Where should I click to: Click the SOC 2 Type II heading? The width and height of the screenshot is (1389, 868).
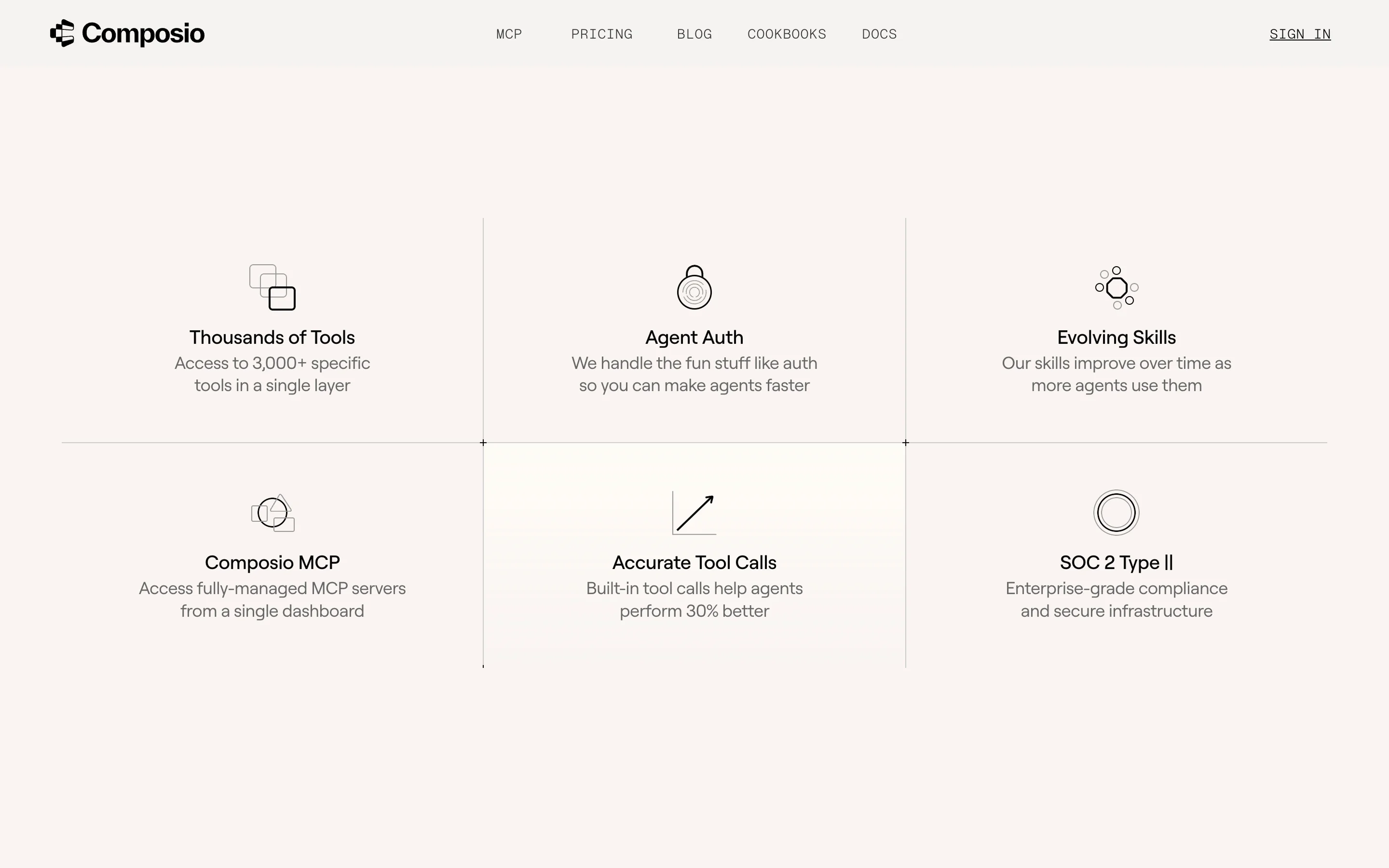(1116, 563)
